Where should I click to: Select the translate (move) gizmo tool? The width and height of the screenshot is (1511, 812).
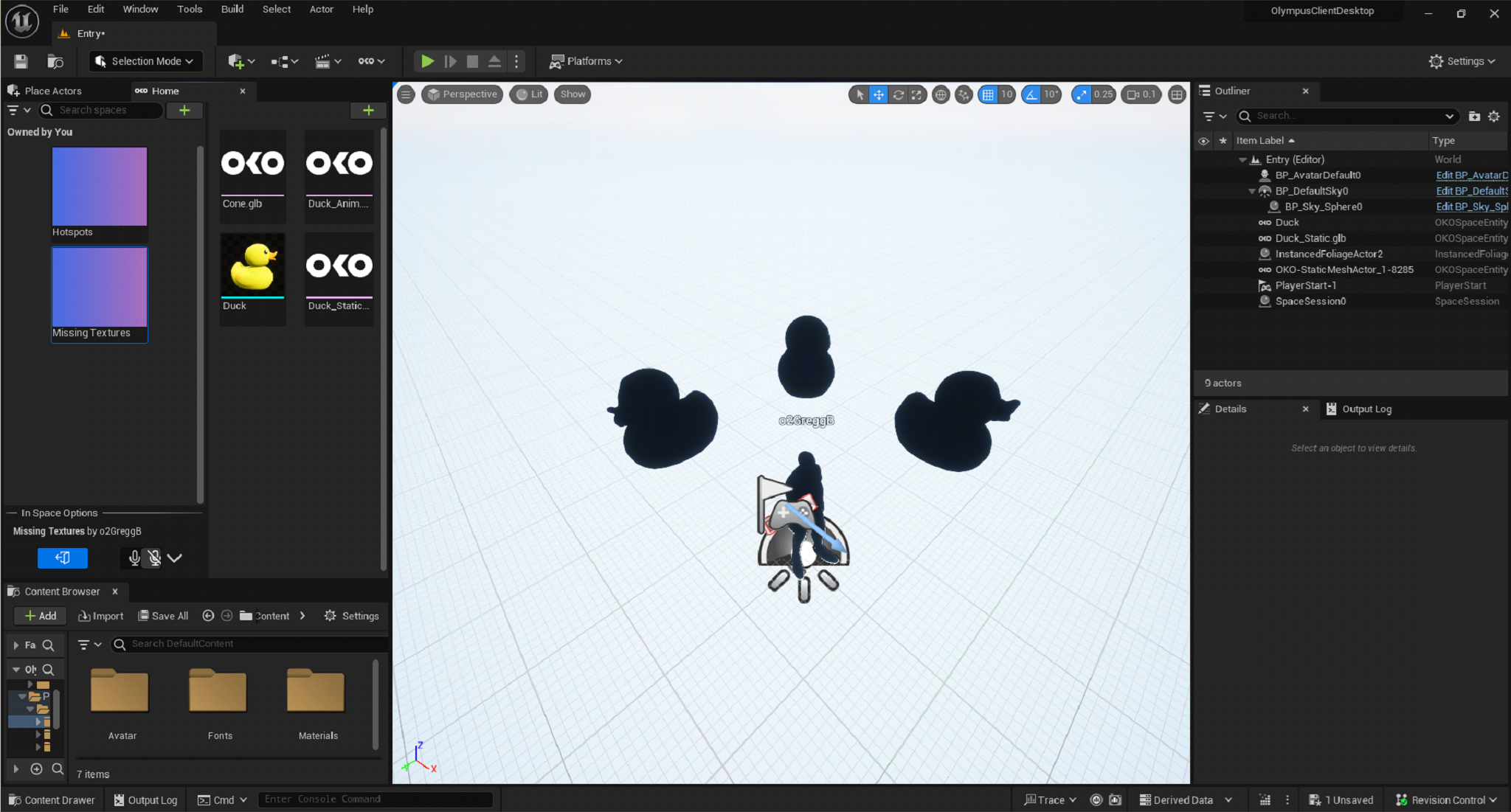(878, 94)
